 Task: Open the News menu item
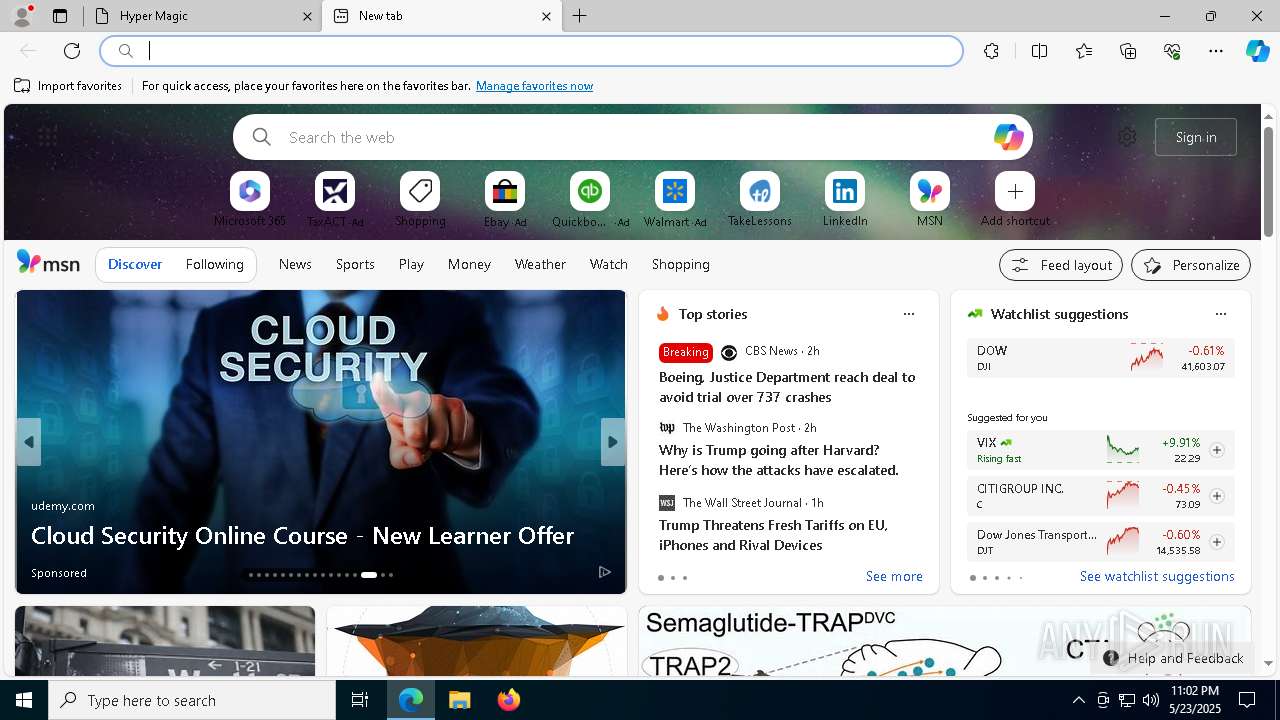coord(295,264)
